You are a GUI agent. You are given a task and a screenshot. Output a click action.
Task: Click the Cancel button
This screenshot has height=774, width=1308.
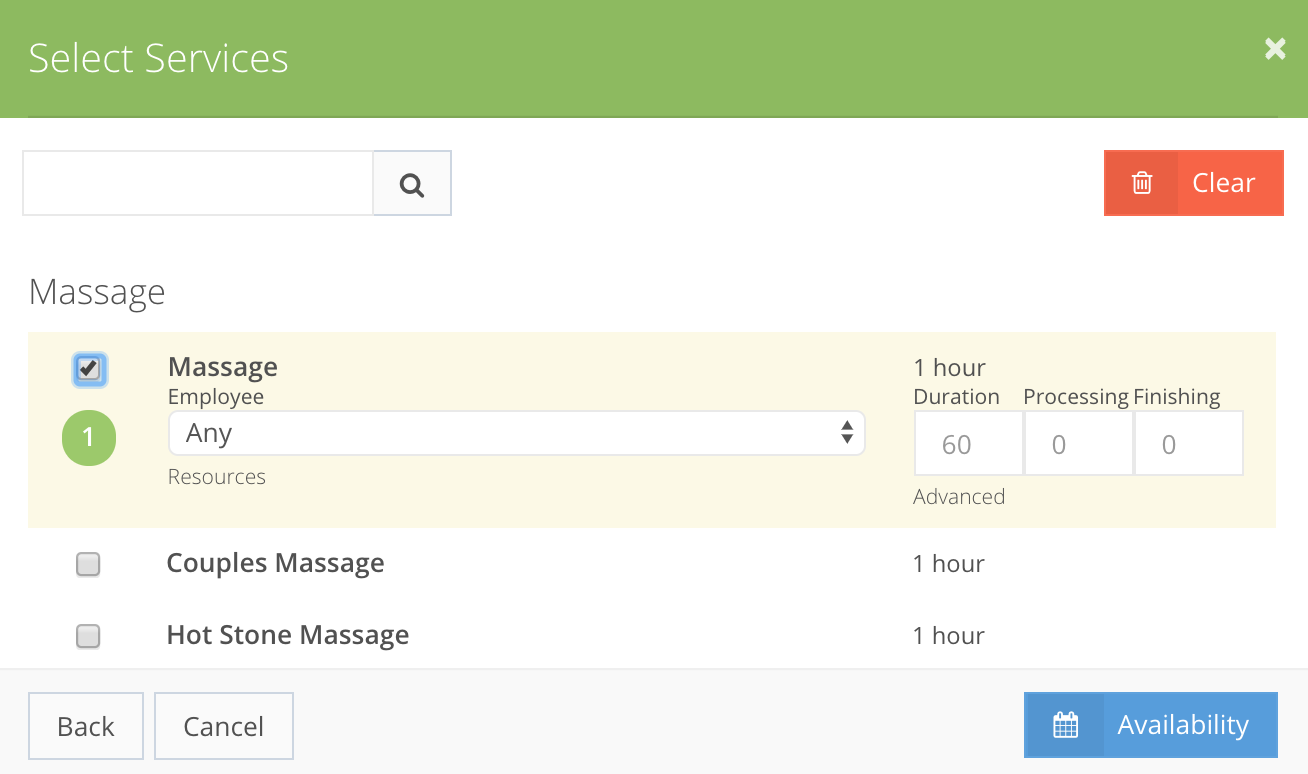pos(223,725)
